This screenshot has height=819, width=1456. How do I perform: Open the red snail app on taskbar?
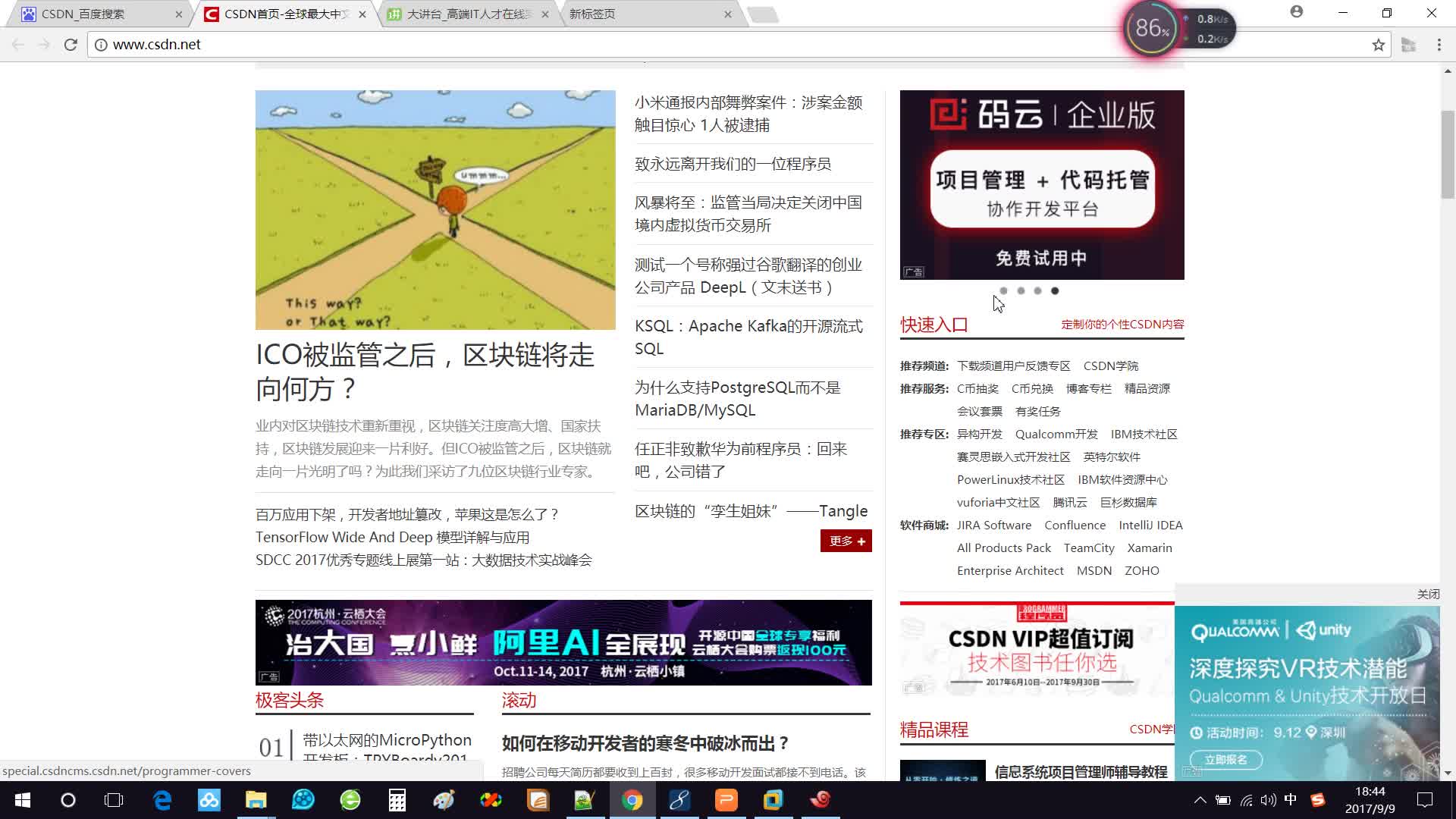[820, 800]
